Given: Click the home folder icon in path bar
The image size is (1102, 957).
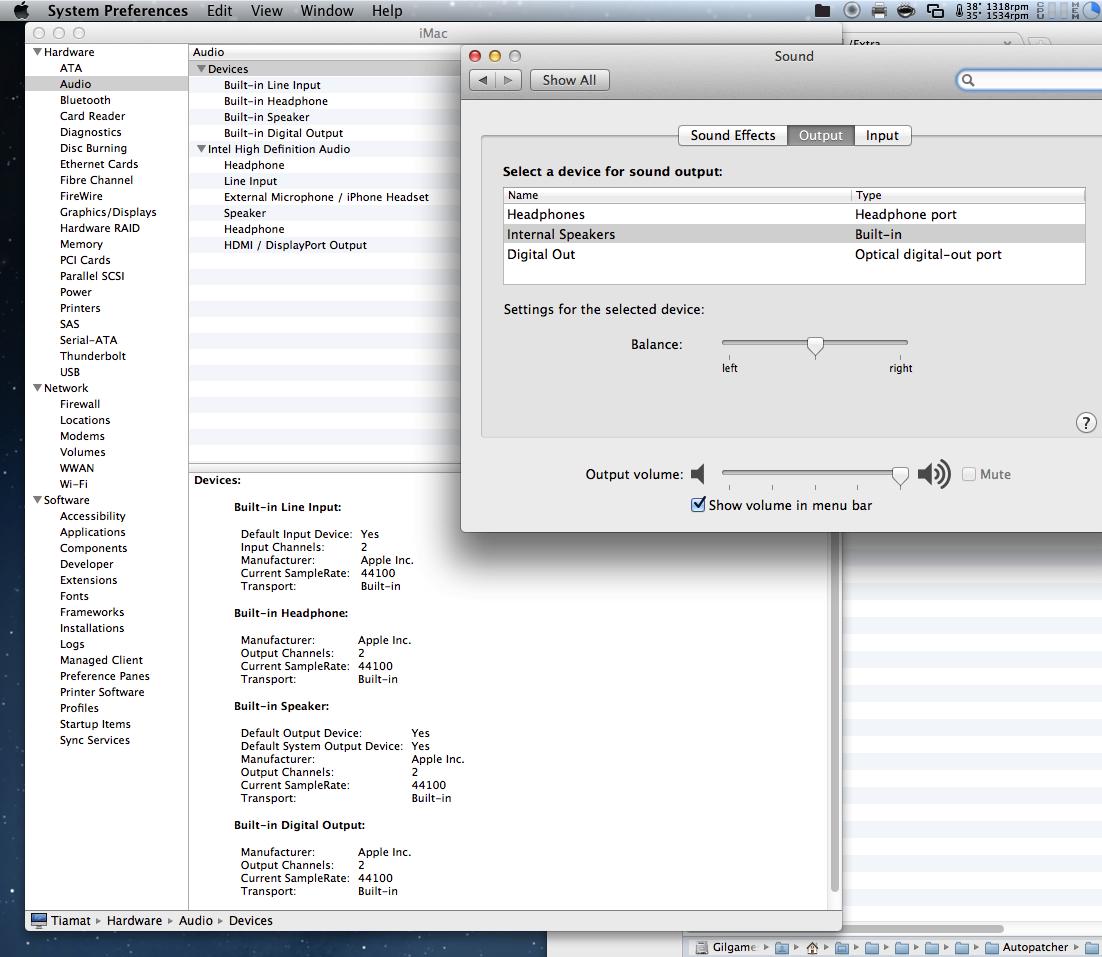Looking at the screenshot, I should pyautogui.click(x=812, y=947).
